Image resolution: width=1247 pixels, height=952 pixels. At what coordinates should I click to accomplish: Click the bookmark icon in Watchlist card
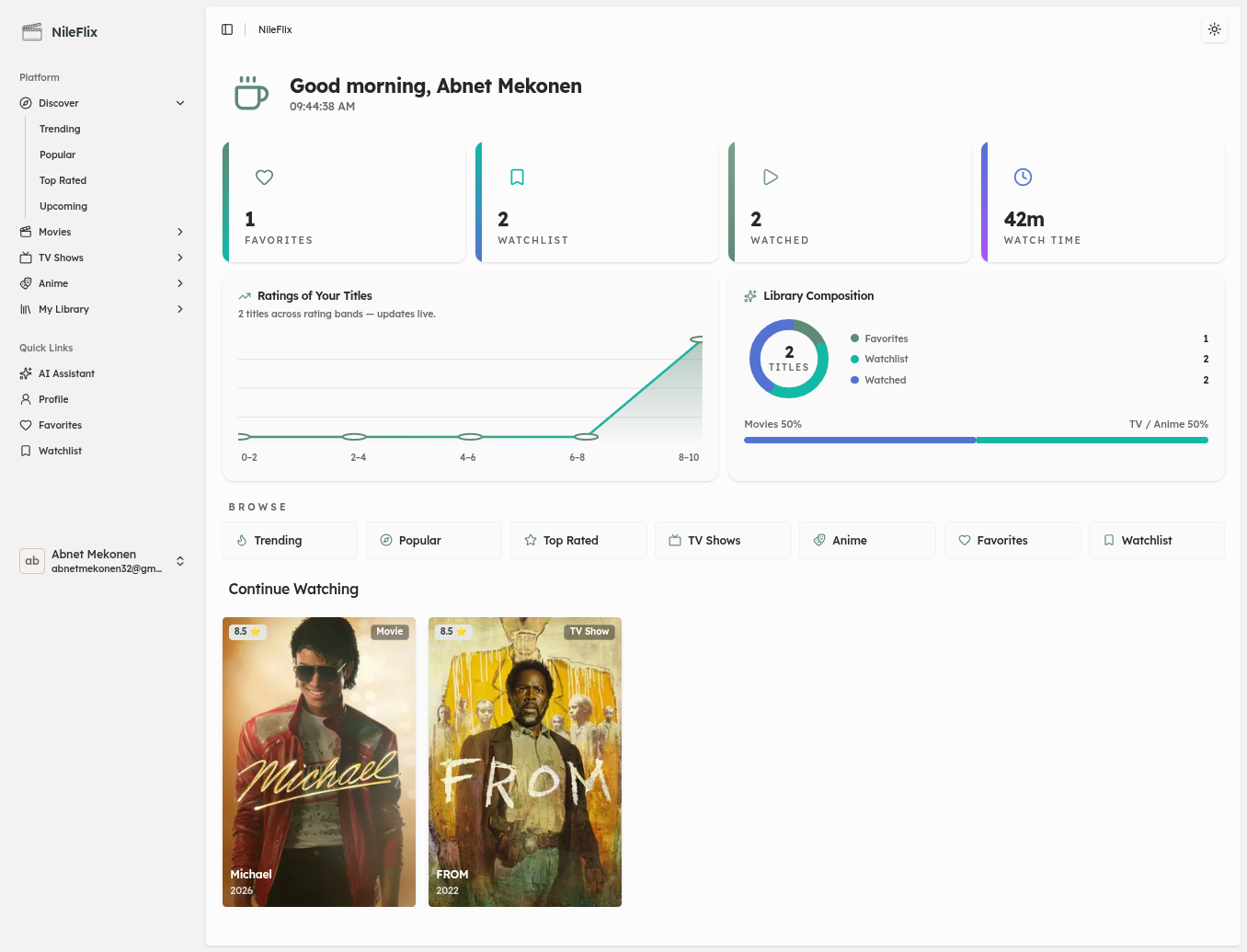pos(518,177)
